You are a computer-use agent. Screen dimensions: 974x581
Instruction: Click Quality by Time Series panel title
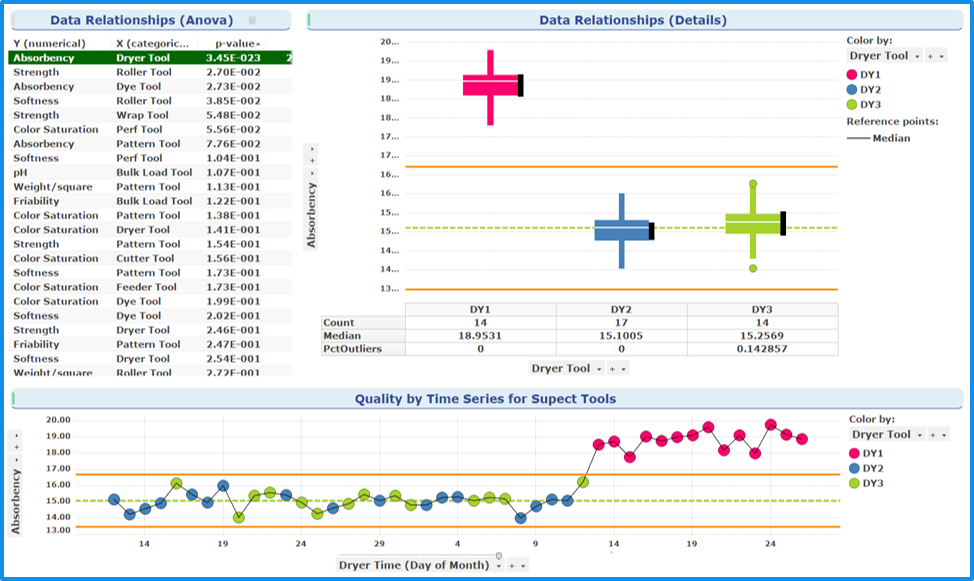(485, 399)
